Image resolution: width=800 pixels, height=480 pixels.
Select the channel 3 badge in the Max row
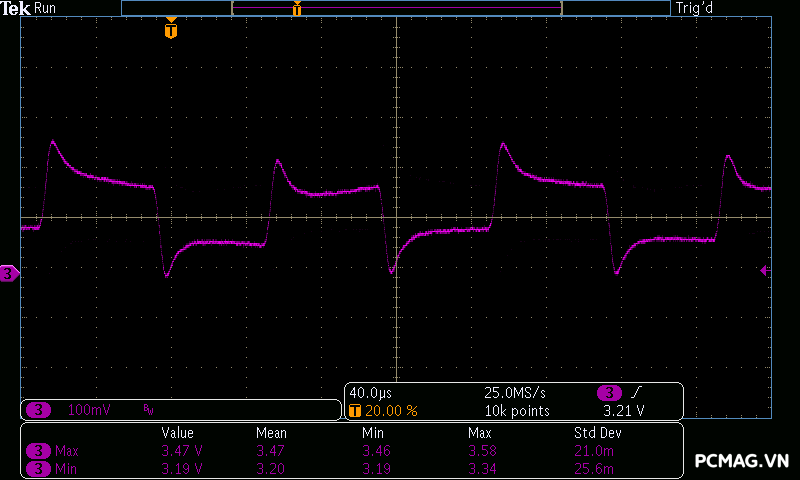click(x=38, y=451)
